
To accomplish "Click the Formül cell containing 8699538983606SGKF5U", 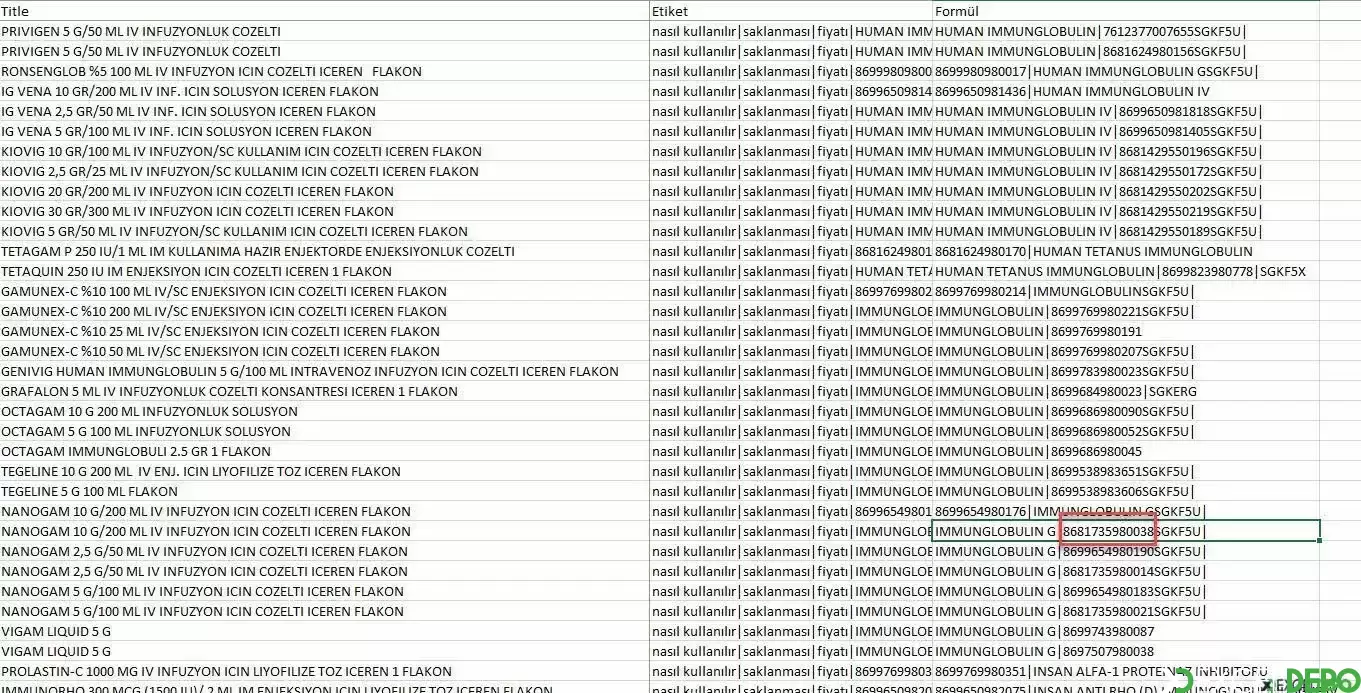I will pyautogui.click(x=1126, y=491).
